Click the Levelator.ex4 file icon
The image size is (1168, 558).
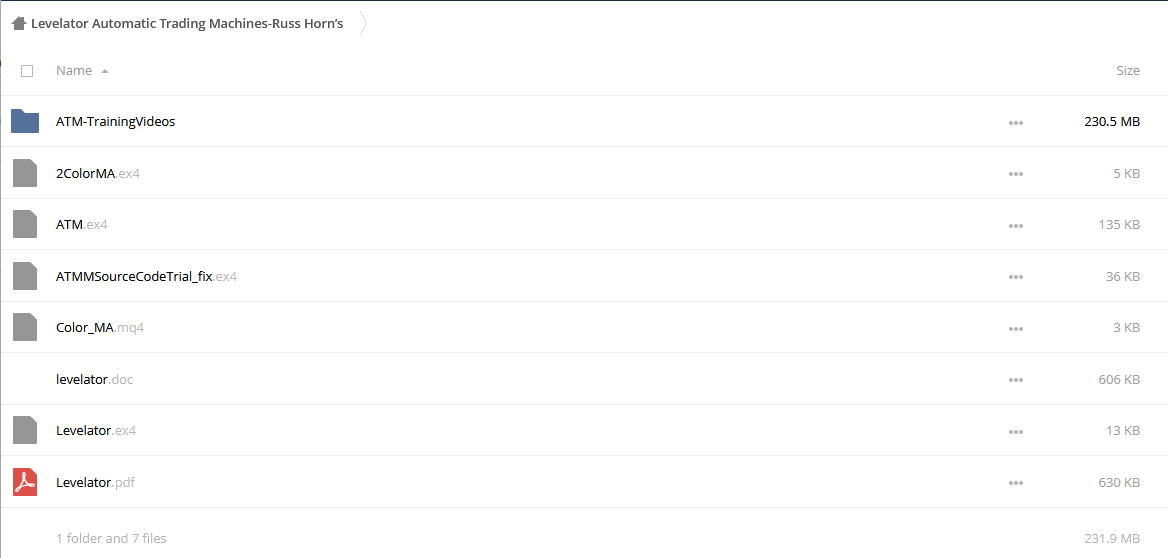[x=25, y=431]
